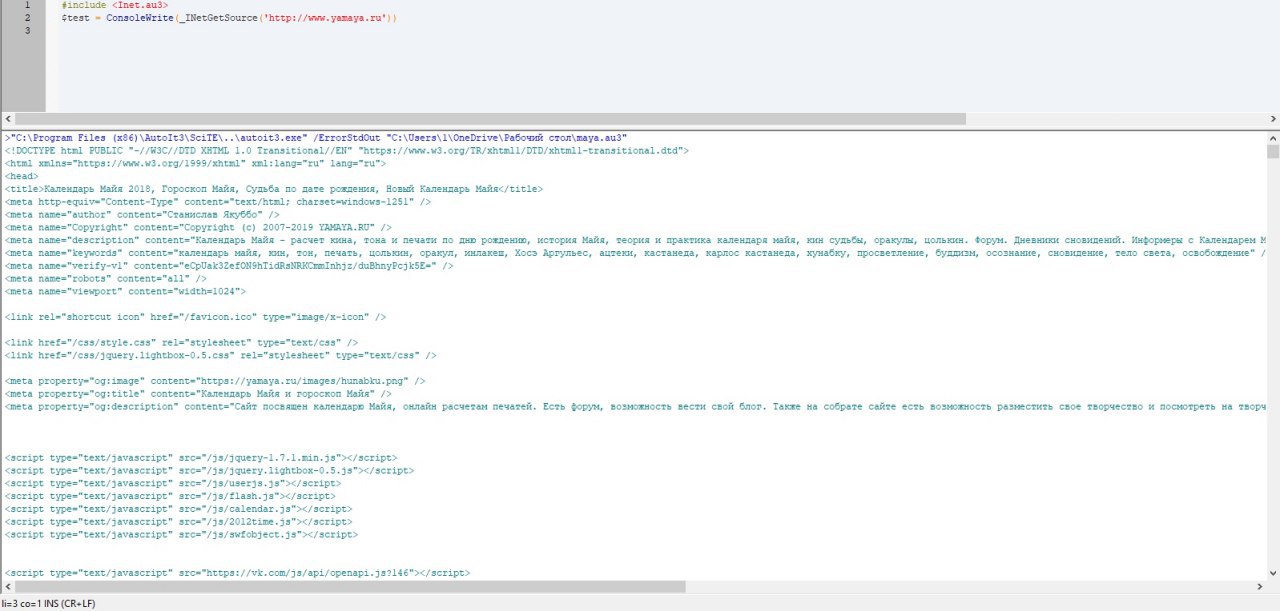This screenshot has width=1280, height=611.
Task: Click the output pane vertical scrollbar thumb
Action: click(x=1273, y=152)
